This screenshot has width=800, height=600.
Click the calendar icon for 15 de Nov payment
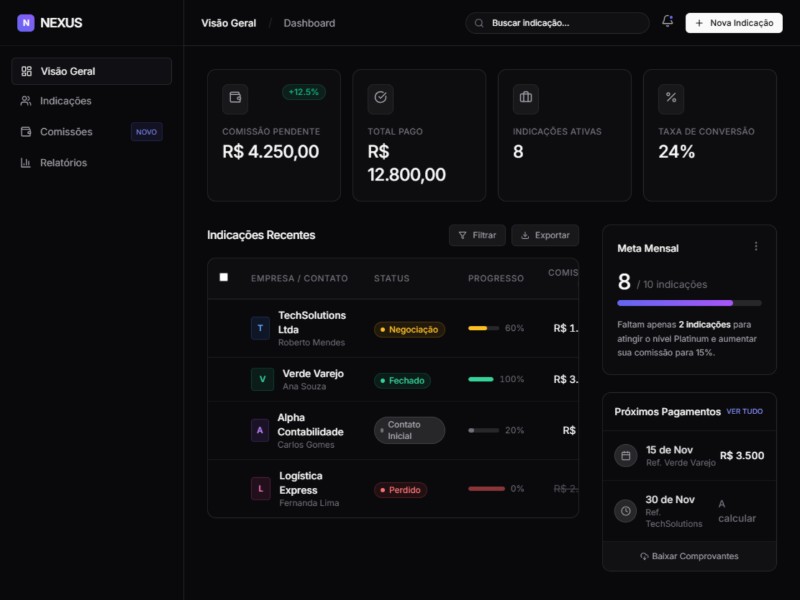click(x=626, y=456)
